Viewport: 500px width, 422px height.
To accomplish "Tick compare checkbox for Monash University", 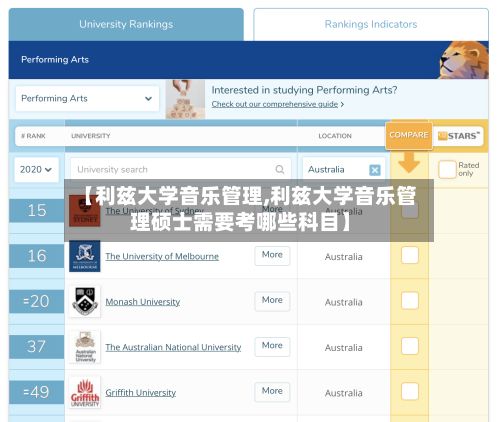I will tap(410, 301).
